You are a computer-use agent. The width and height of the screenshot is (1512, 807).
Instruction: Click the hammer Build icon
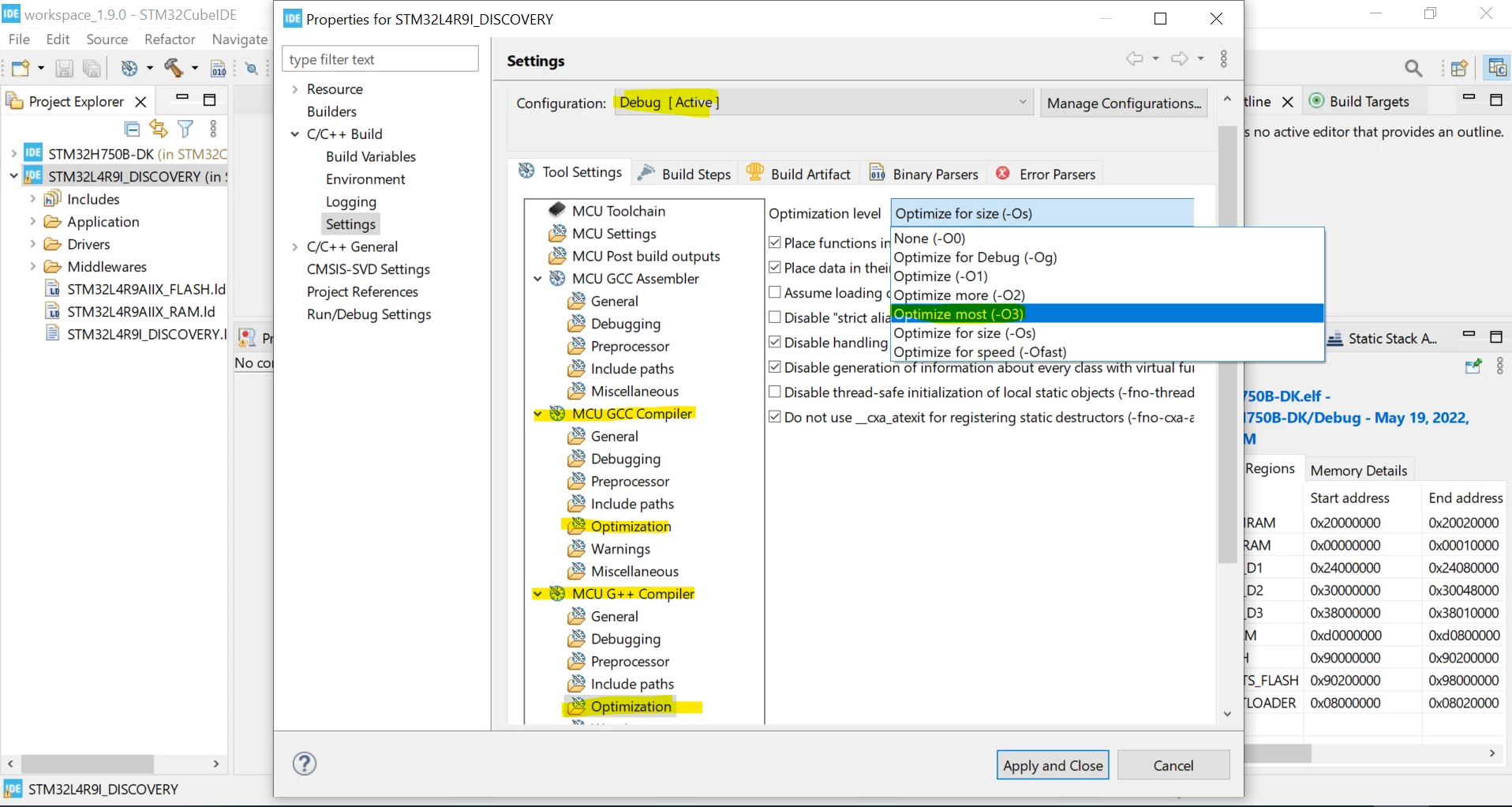coord(174,69)
